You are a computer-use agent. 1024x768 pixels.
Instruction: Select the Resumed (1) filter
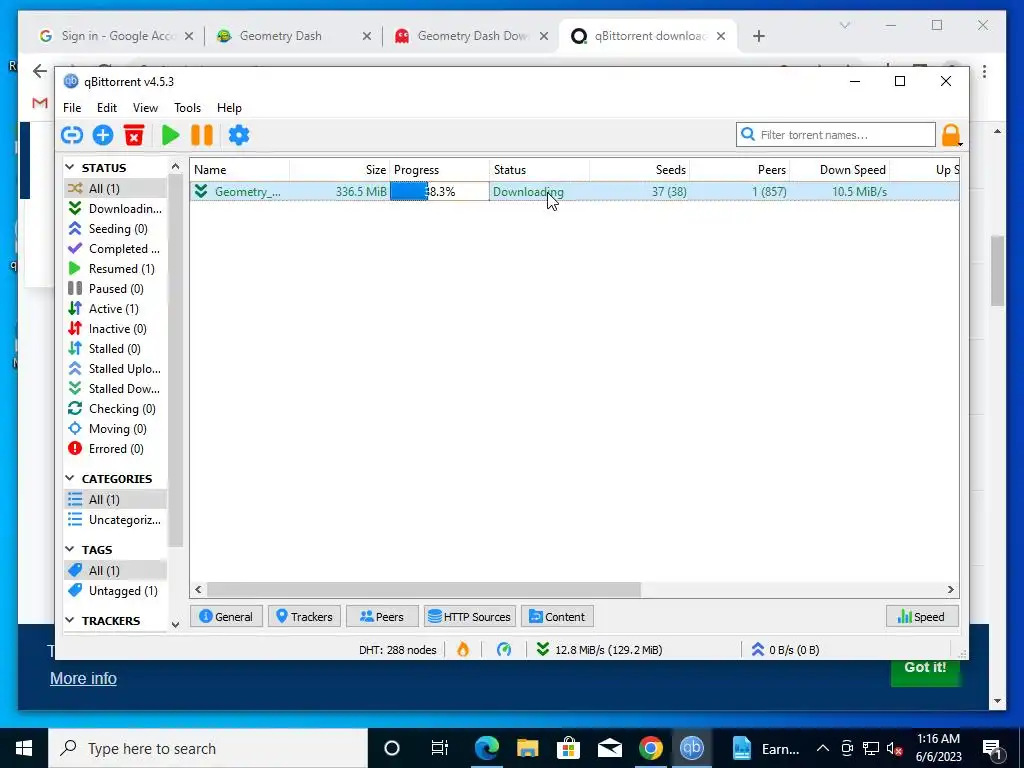click(x=115, y=268)
